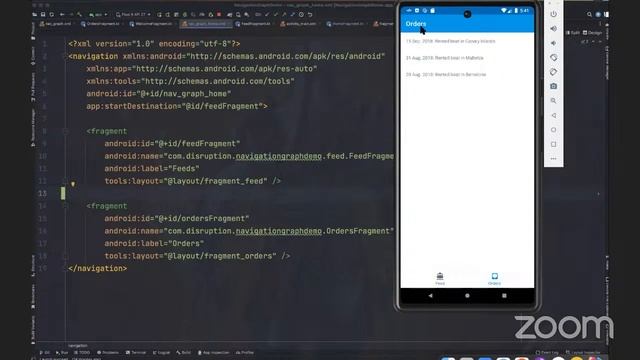
Task: Click the emulator zoom magnifier icon
Action: click(553, 101)
